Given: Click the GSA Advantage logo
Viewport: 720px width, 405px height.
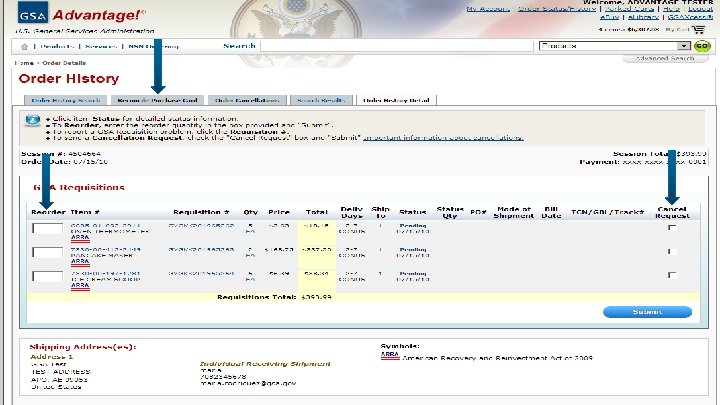Looking at the screenshot, I should [x=81, y=14].
